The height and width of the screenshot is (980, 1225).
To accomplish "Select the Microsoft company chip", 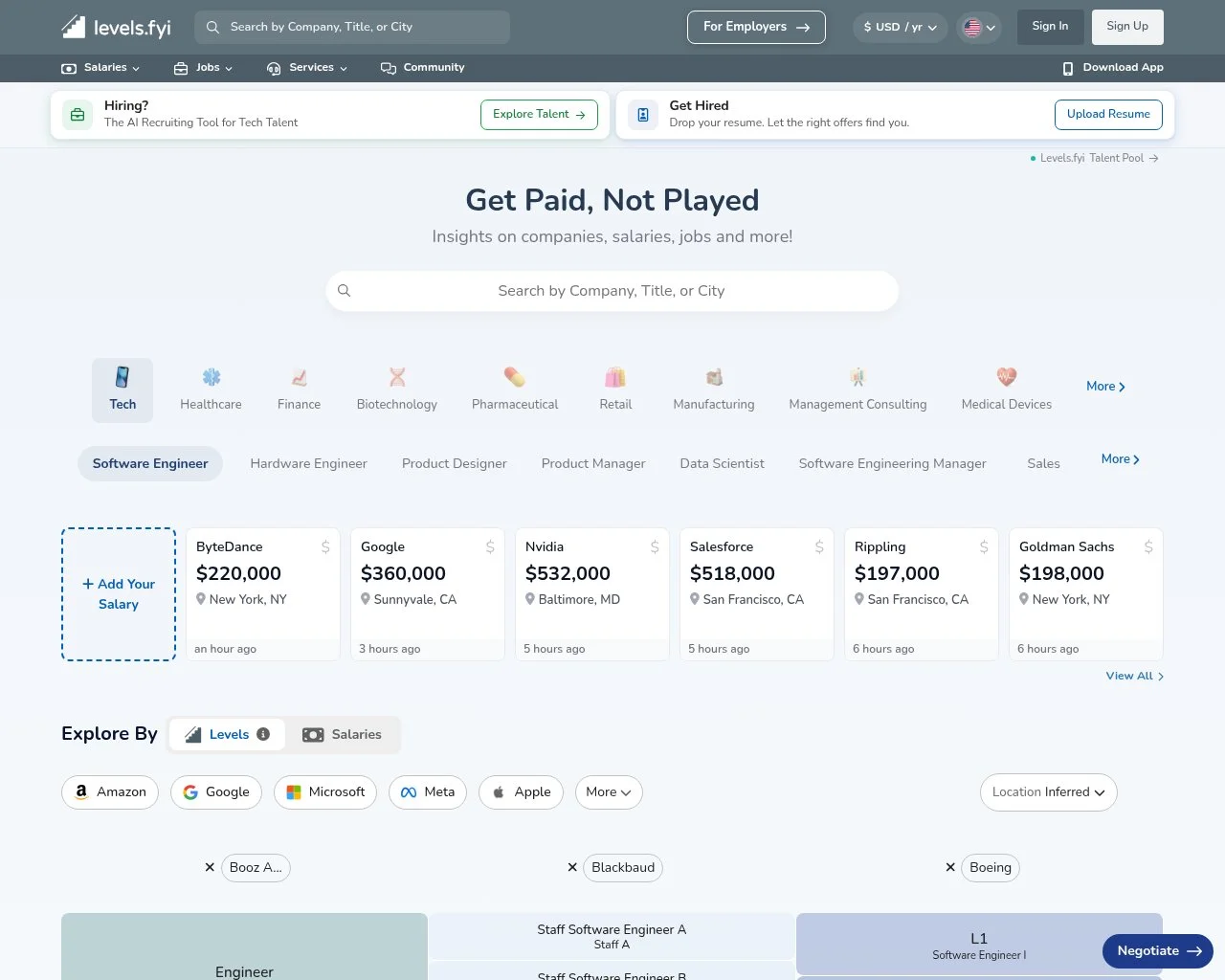I will pos(325,792).
